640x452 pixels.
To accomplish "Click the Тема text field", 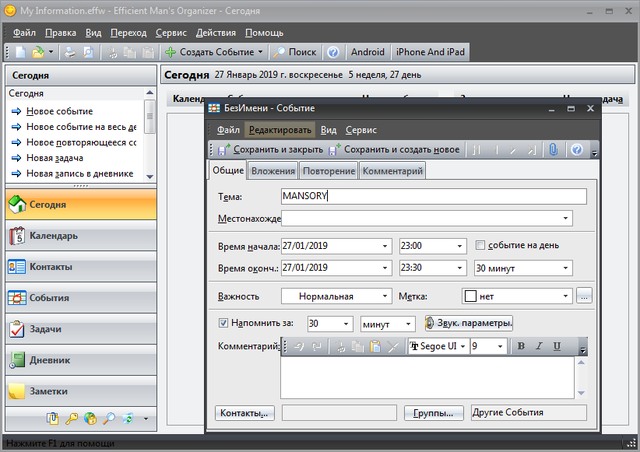I will point(433,196).
